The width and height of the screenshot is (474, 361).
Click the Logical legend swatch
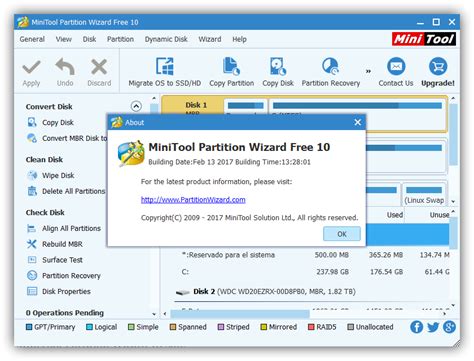[89, 327]
